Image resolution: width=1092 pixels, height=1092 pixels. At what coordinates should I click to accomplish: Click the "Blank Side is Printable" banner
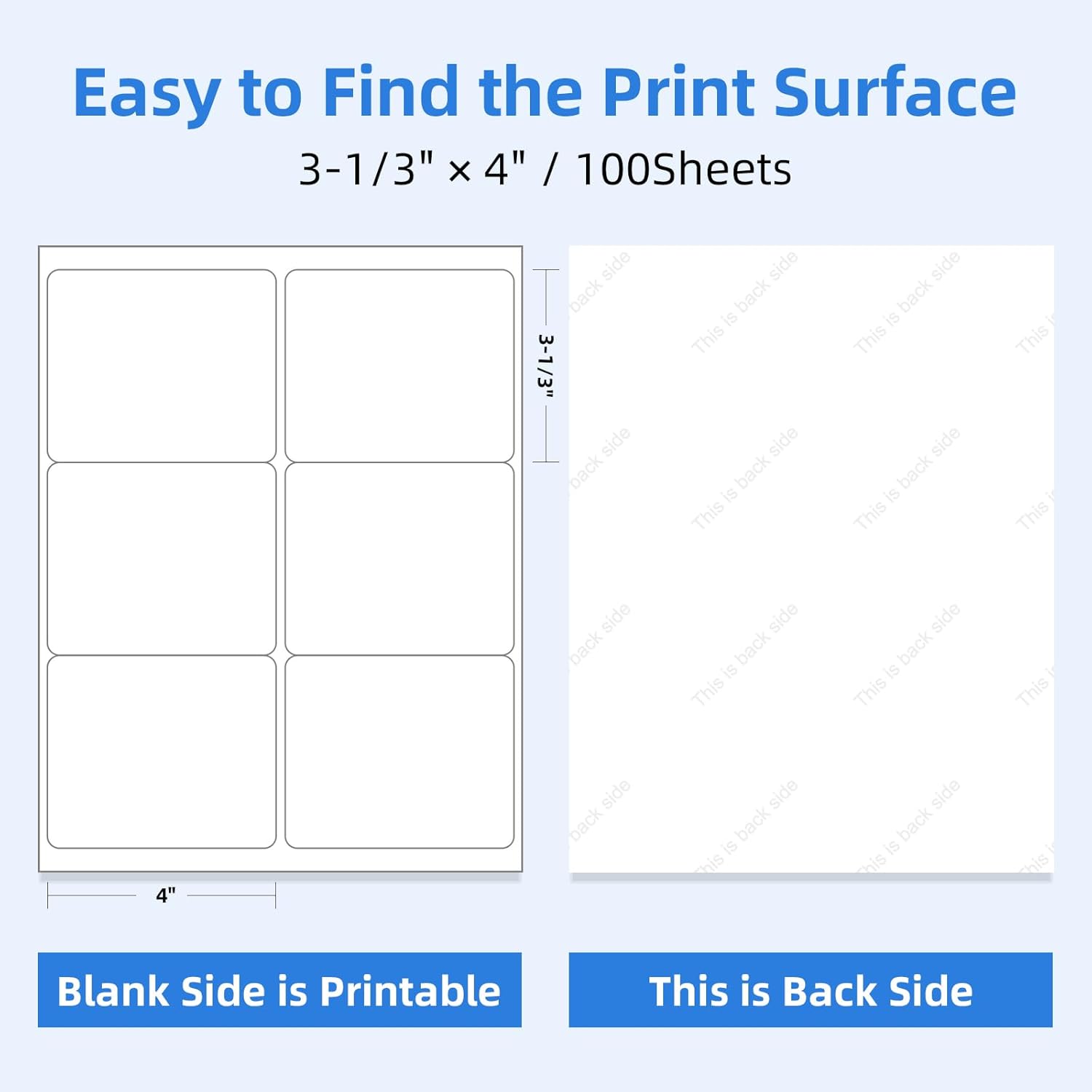pyautogui.click(x=280, y=990)
